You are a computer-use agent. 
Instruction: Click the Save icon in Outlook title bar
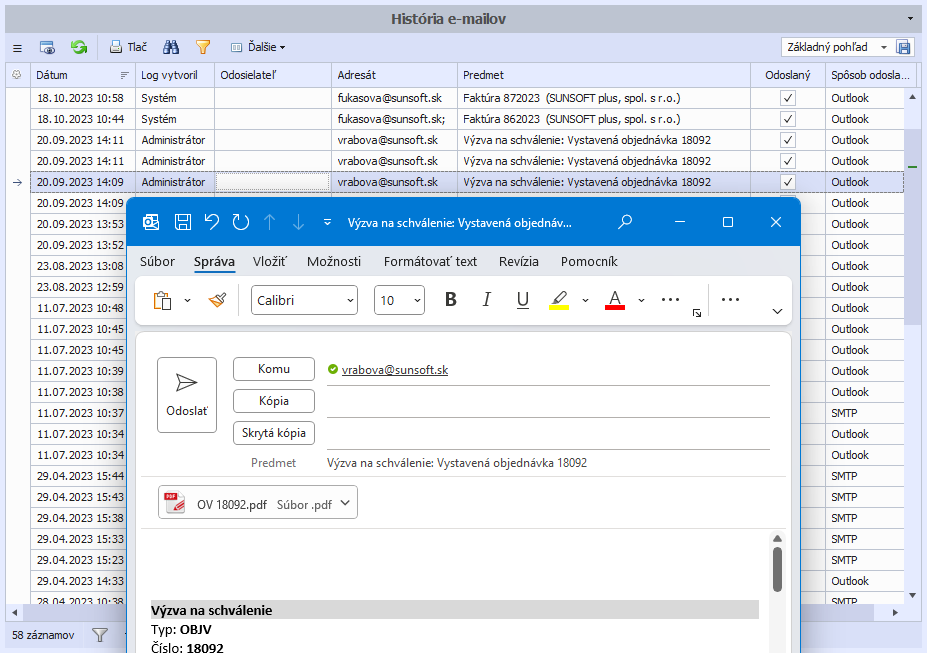point(182,222)
